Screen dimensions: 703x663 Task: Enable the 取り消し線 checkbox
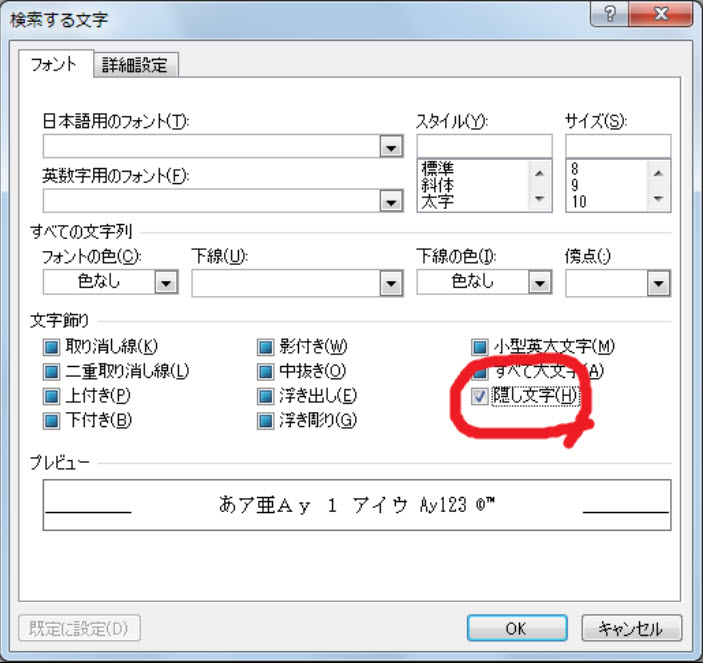point(51,348)
